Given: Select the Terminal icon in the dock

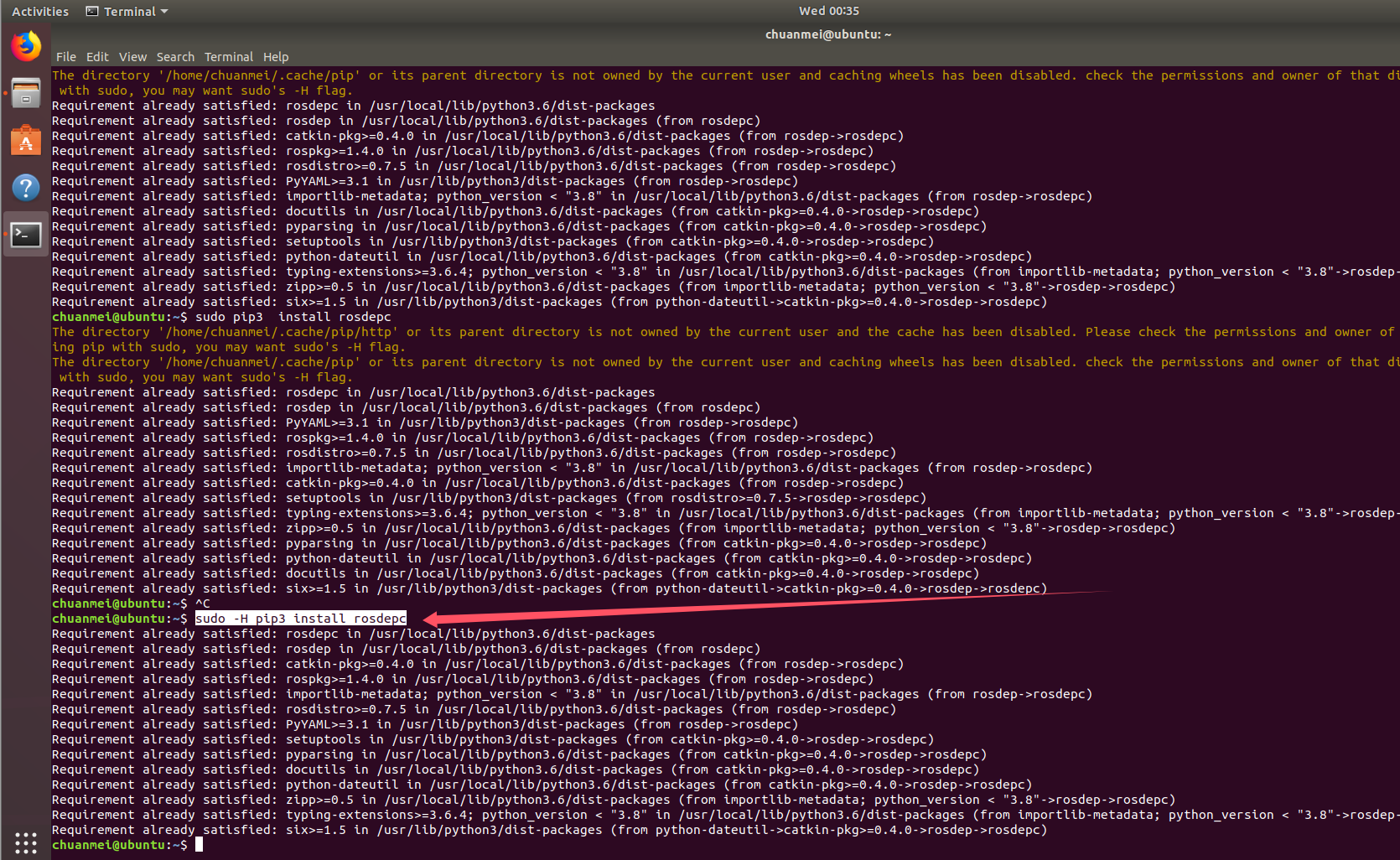Looking at the screenshot, I should [x=26, y=234].
